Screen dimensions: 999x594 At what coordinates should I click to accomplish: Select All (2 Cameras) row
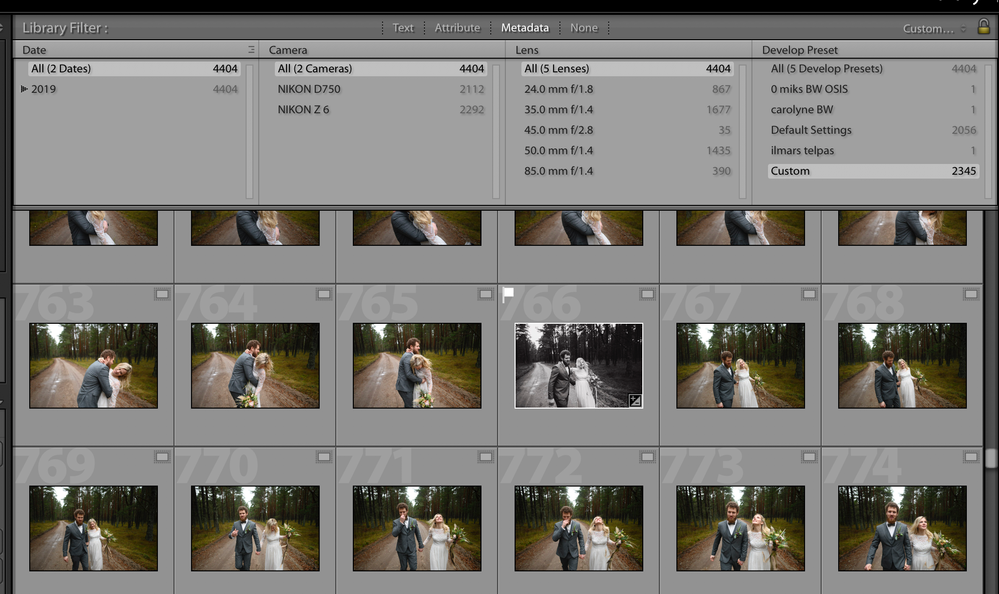pos(381,69)
